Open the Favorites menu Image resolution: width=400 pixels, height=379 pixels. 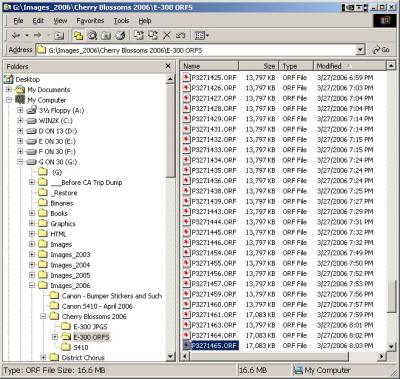click(x=90, y=21)
